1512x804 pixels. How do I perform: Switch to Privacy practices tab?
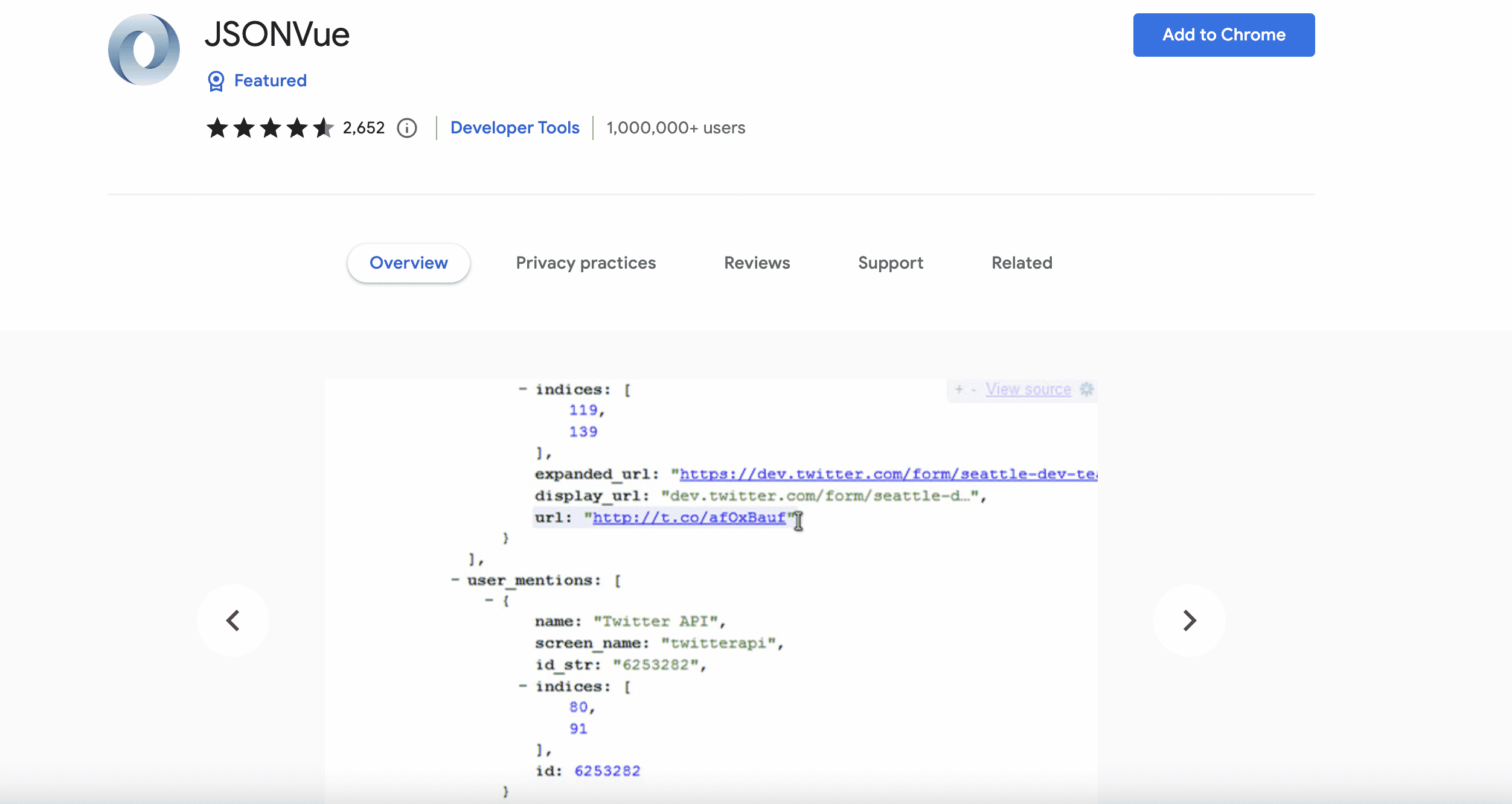coord(586,263)
